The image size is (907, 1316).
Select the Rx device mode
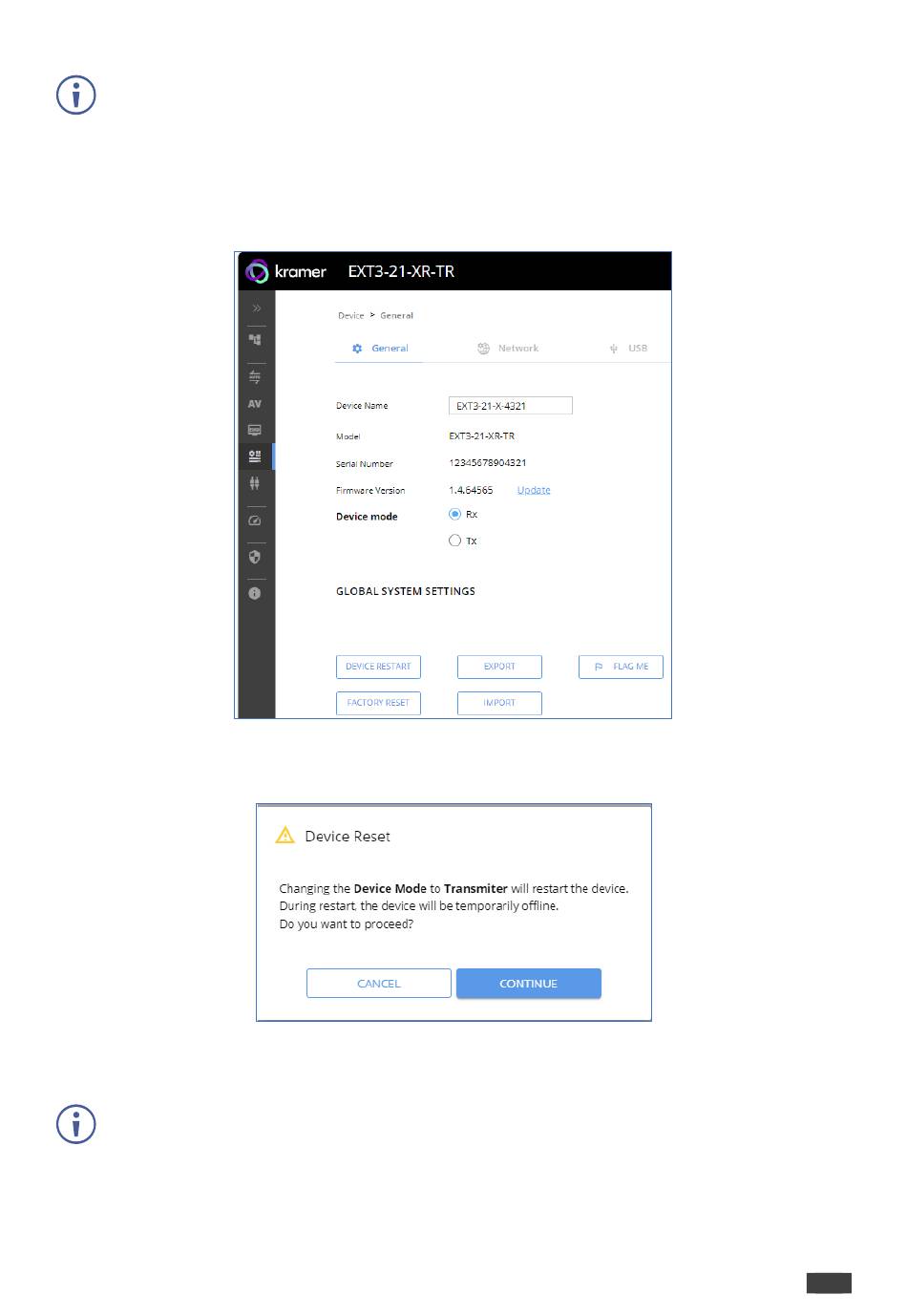pyautogui.click(x=454, y=514)
